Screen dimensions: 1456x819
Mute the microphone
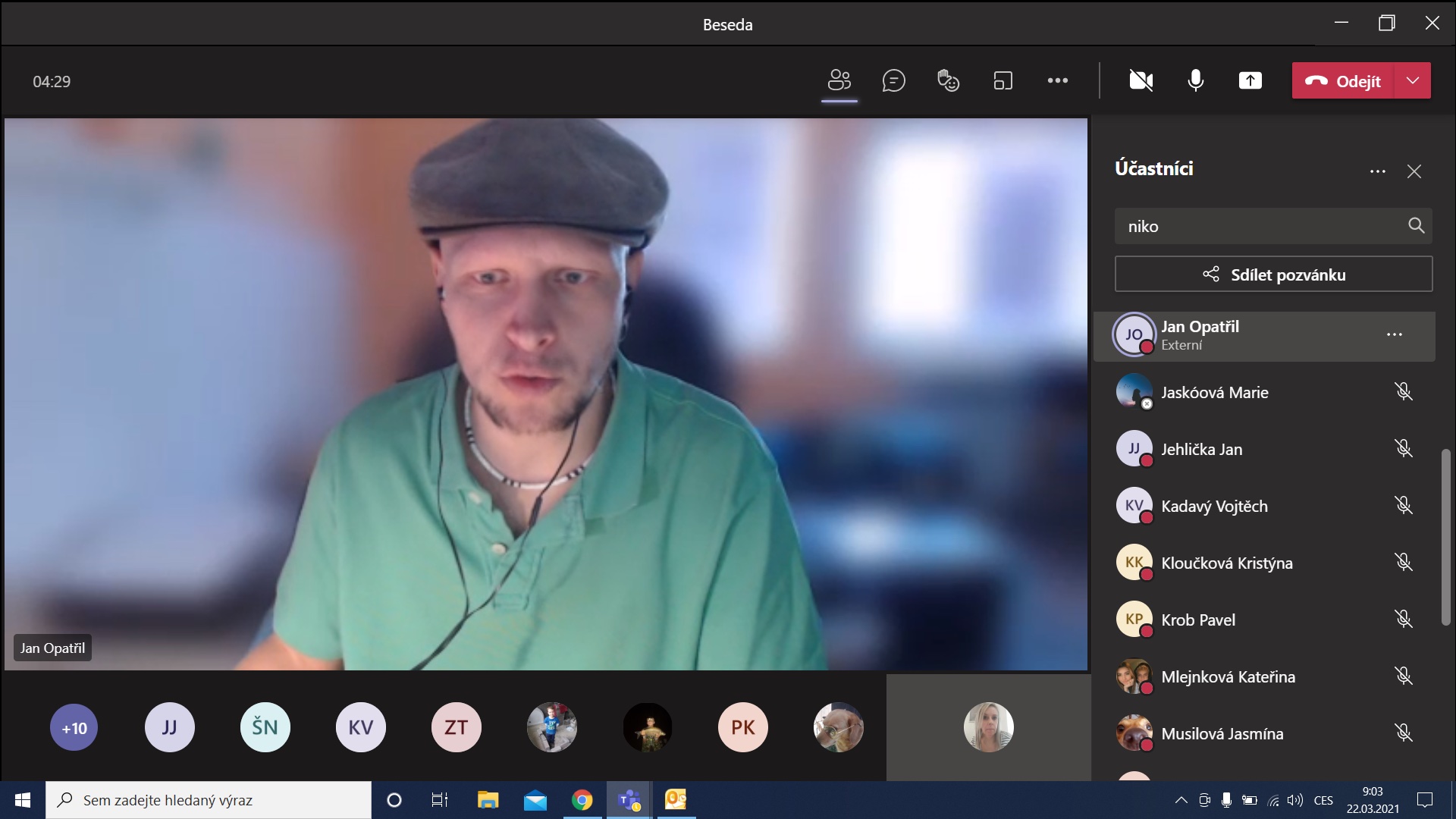[x=1195, y=80]
